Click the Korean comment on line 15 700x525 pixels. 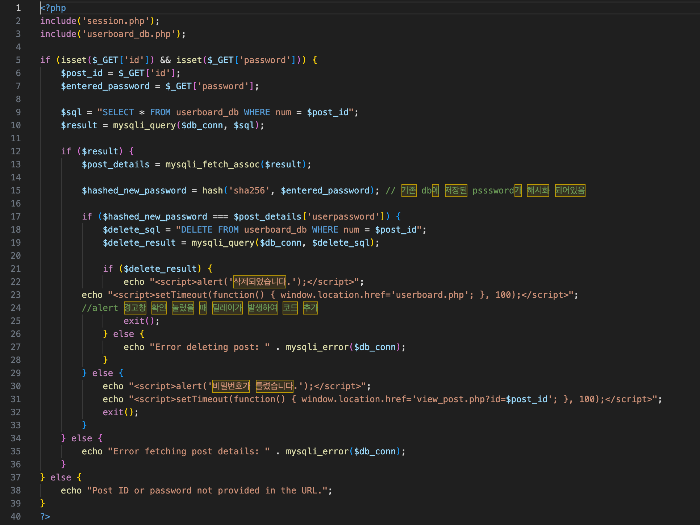coord(486,191)
